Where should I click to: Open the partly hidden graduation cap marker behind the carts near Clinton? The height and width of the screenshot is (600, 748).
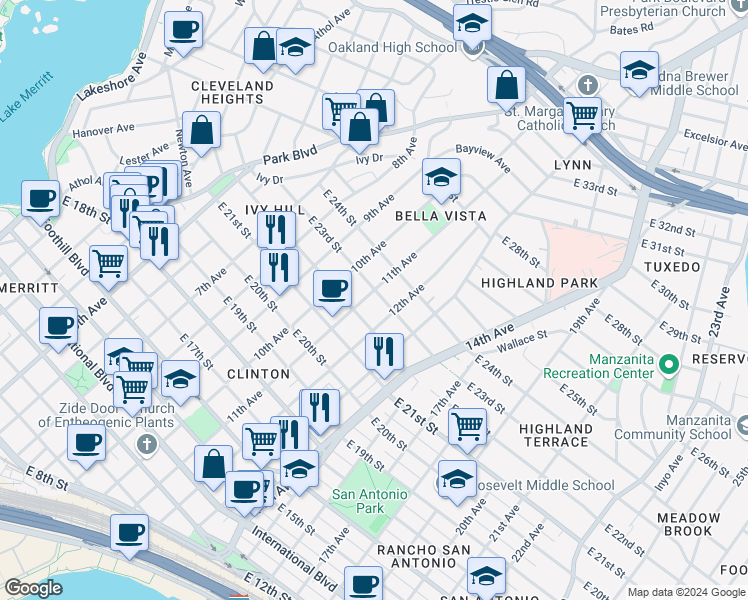coord(117,354)
